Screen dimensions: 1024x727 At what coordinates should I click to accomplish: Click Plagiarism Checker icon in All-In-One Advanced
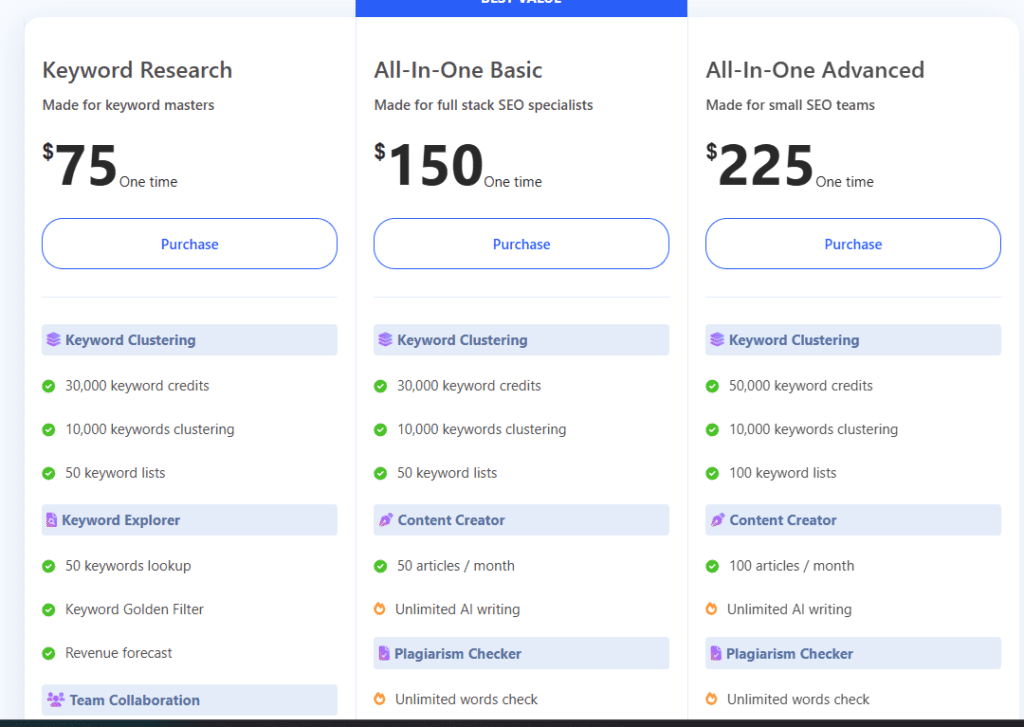716,654
